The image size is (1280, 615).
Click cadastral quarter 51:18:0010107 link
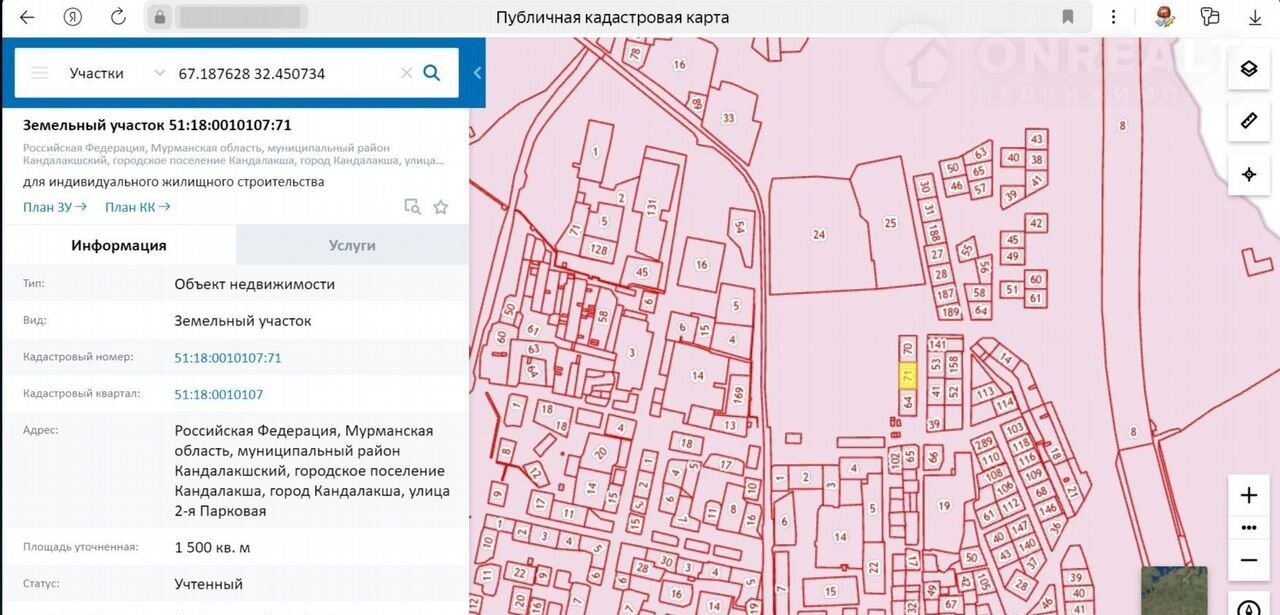coord(219,394)
